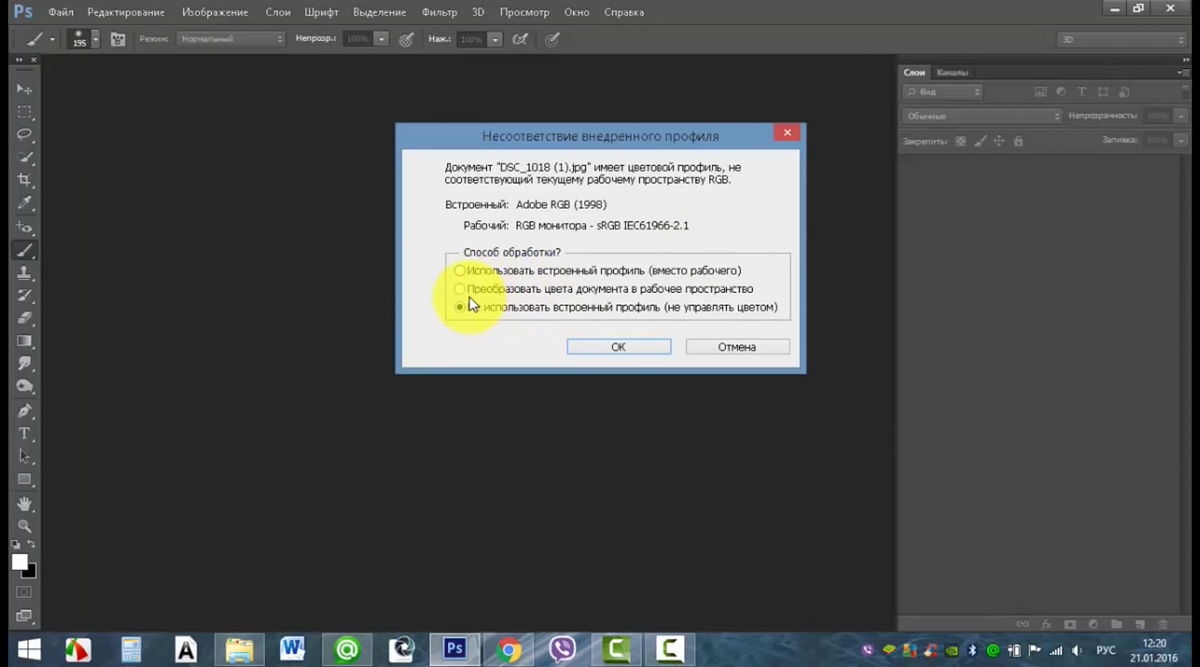1200x667 pixels.
Task: Open the tool preset picker arrow
Action: point(52,40)
